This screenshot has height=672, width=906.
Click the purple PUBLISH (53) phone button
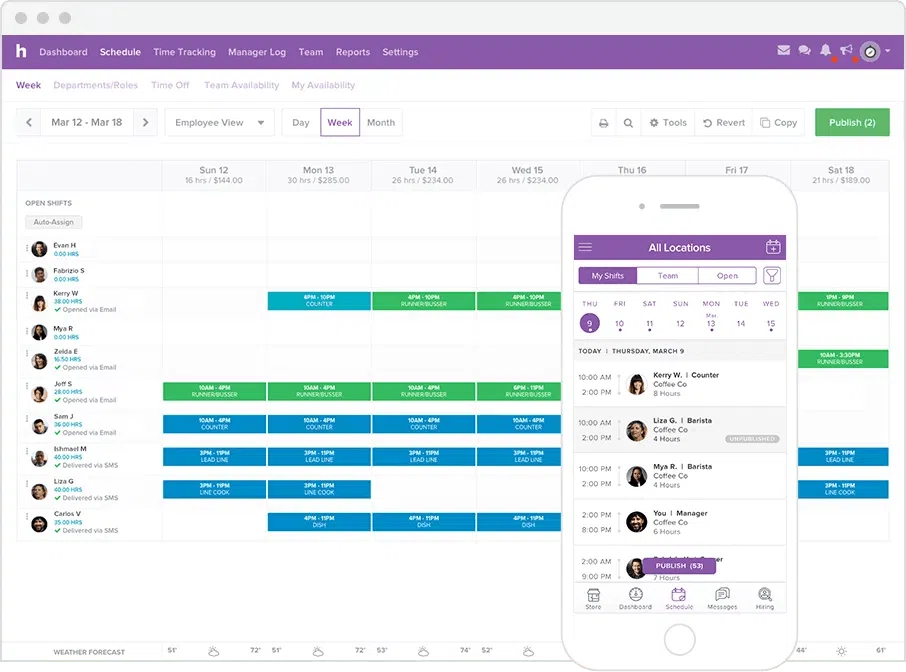[679, 566]
